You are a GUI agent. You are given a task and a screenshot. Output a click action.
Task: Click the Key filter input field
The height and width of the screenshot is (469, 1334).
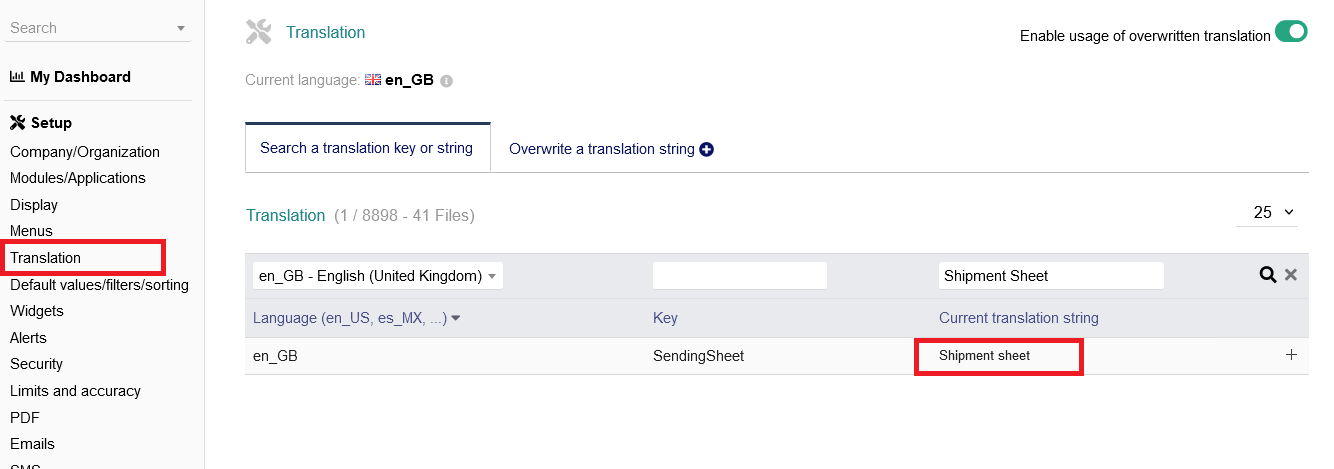739,276
